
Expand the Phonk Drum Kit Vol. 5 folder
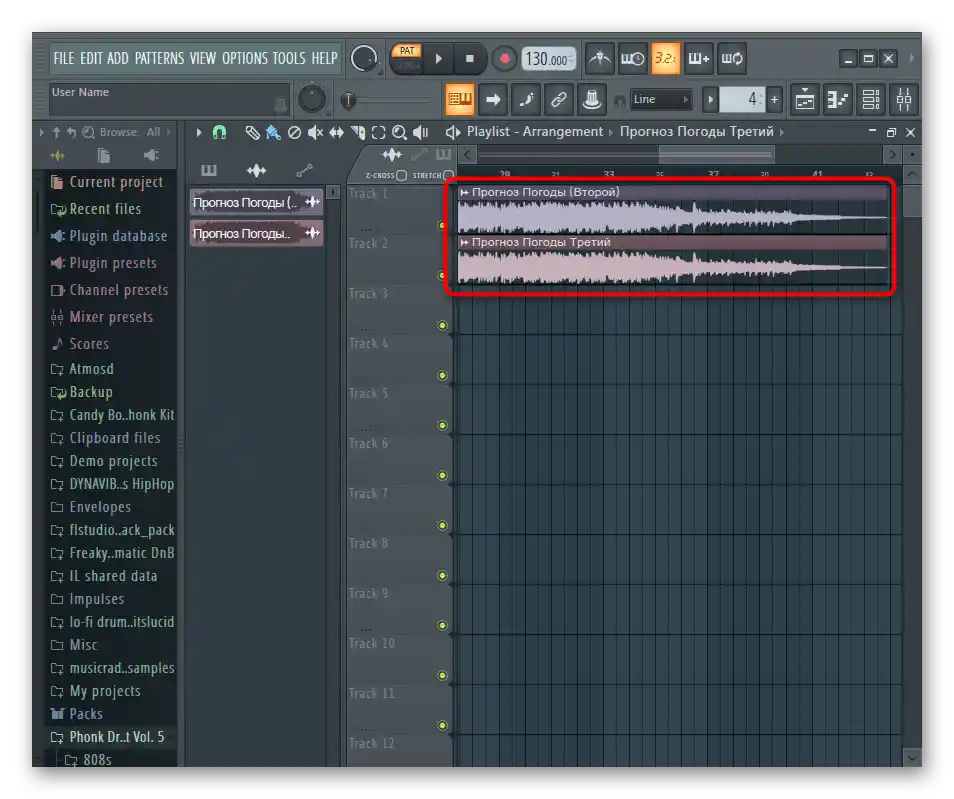click(116, 737)
